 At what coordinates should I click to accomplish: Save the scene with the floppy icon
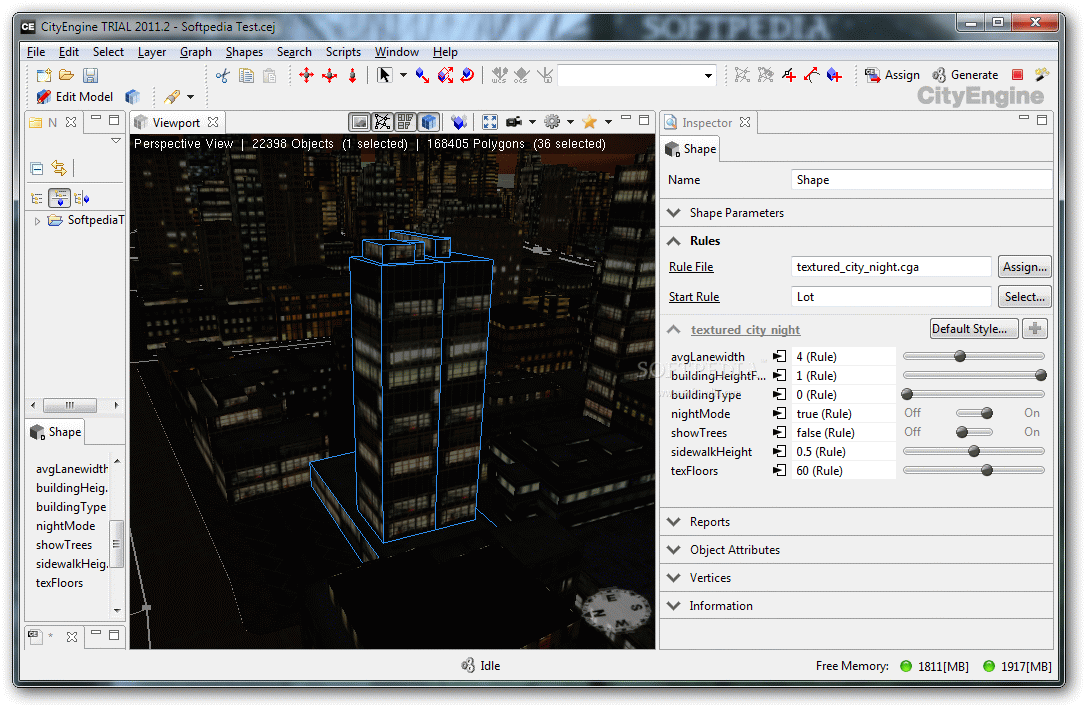pyautogui.click(x=91, y=76)
